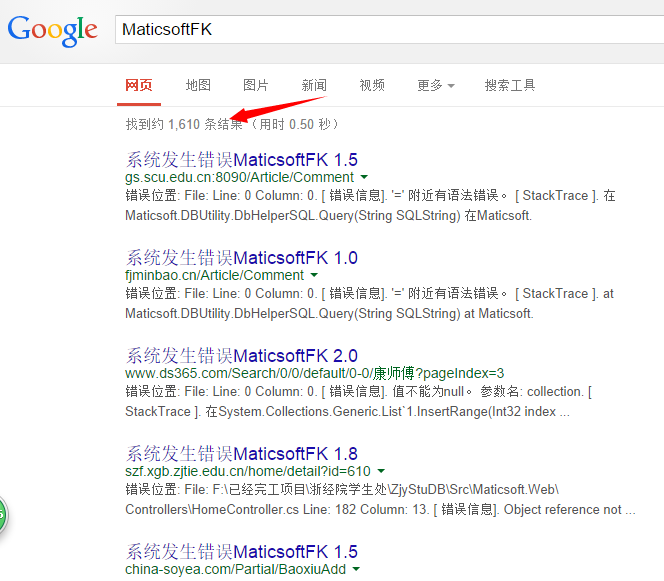
Task: Click snippet mentioning HomeController.cs Line: 182
Action: pyautogui.click(x=380, y=499)
